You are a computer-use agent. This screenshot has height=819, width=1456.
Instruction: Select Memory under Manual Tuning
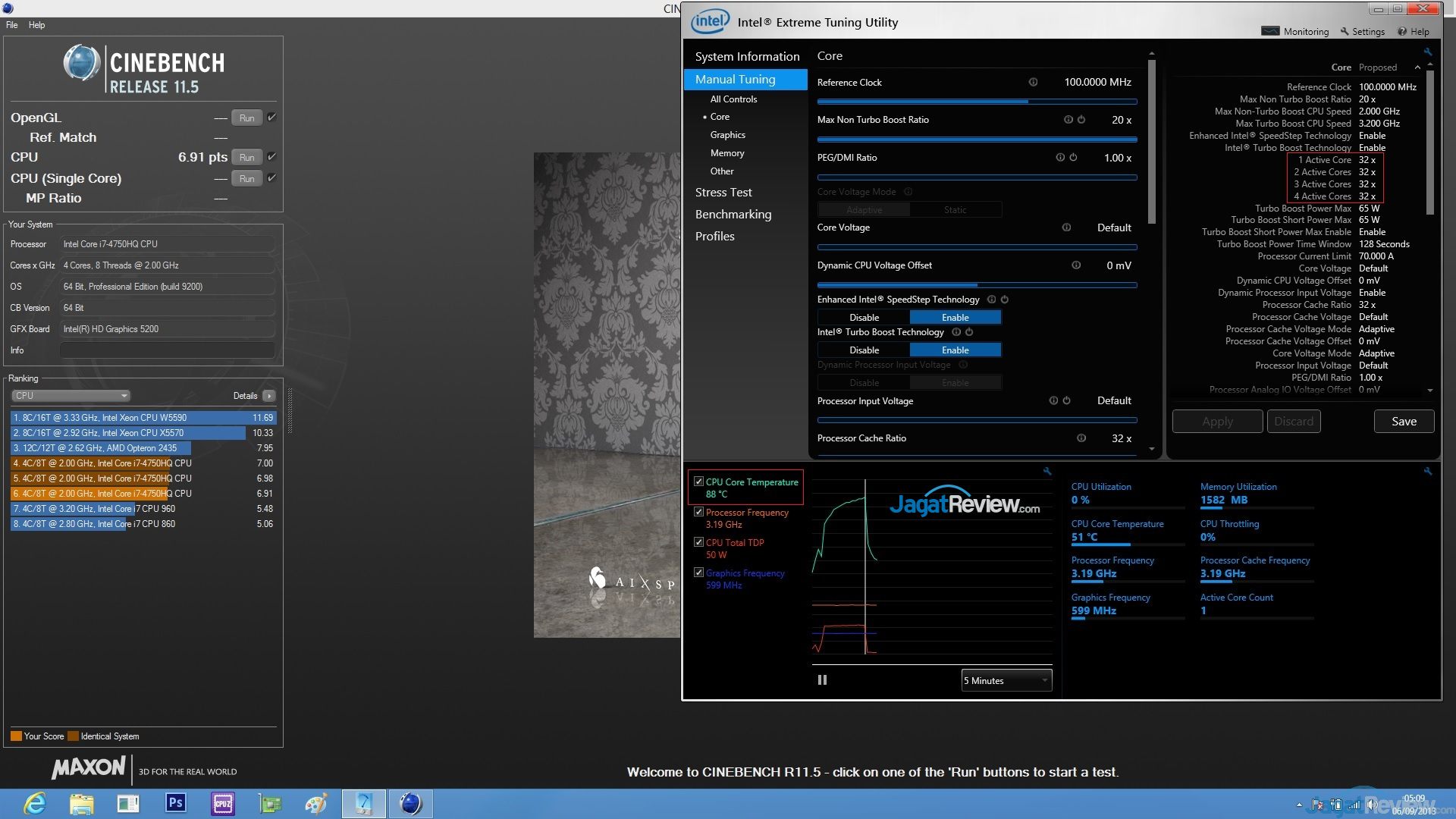tap(727, 153)
